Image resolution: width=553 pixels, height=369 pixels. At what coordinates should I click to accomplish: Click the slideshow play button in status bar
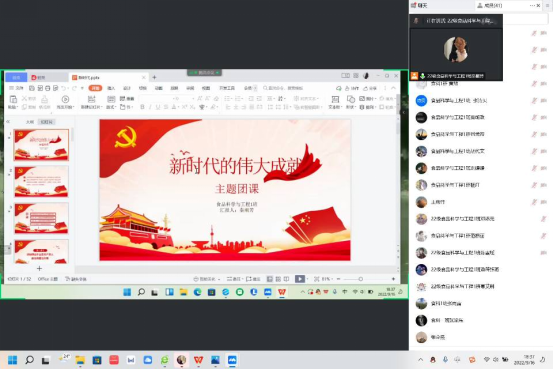pyautogui.click(x=299, y=279)
